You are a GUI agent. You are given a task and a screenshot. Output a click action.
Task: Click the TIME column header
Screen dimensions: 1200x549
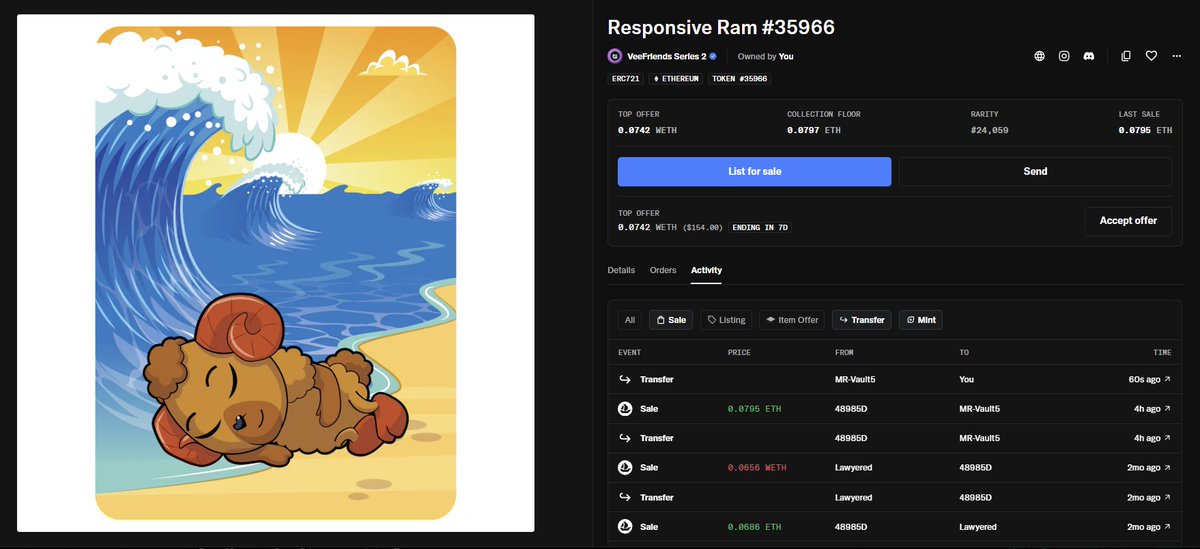pos(1162,353)
